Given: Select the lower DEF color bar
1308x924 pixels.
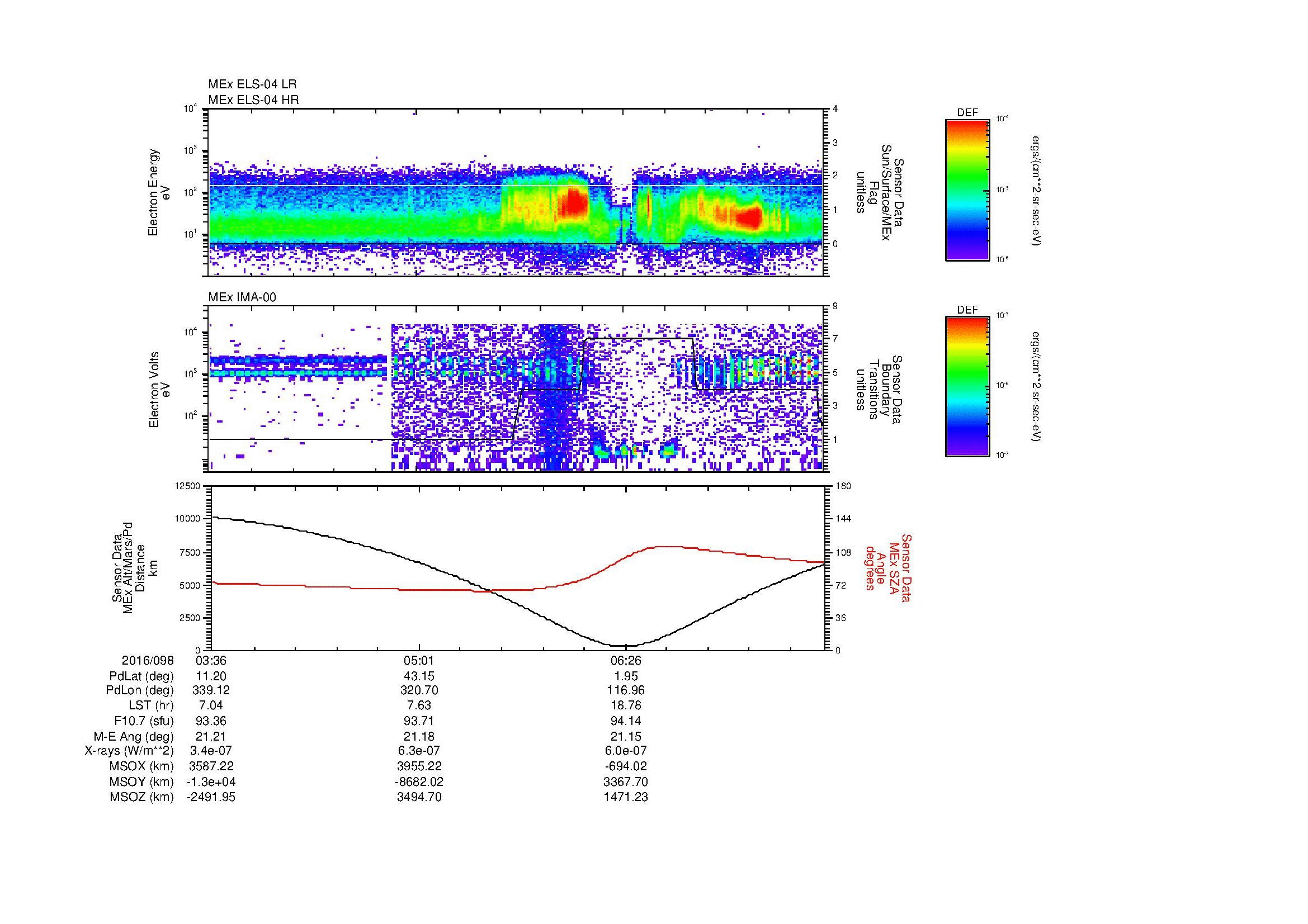Looking at the screenshot, I should [967, 387].
